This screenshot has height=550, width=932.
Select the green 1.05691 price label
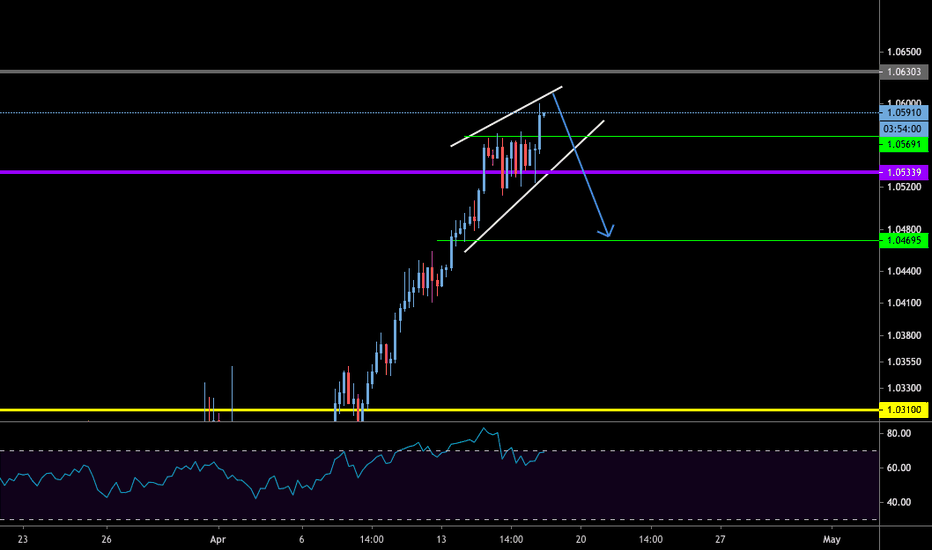[903, 144]
